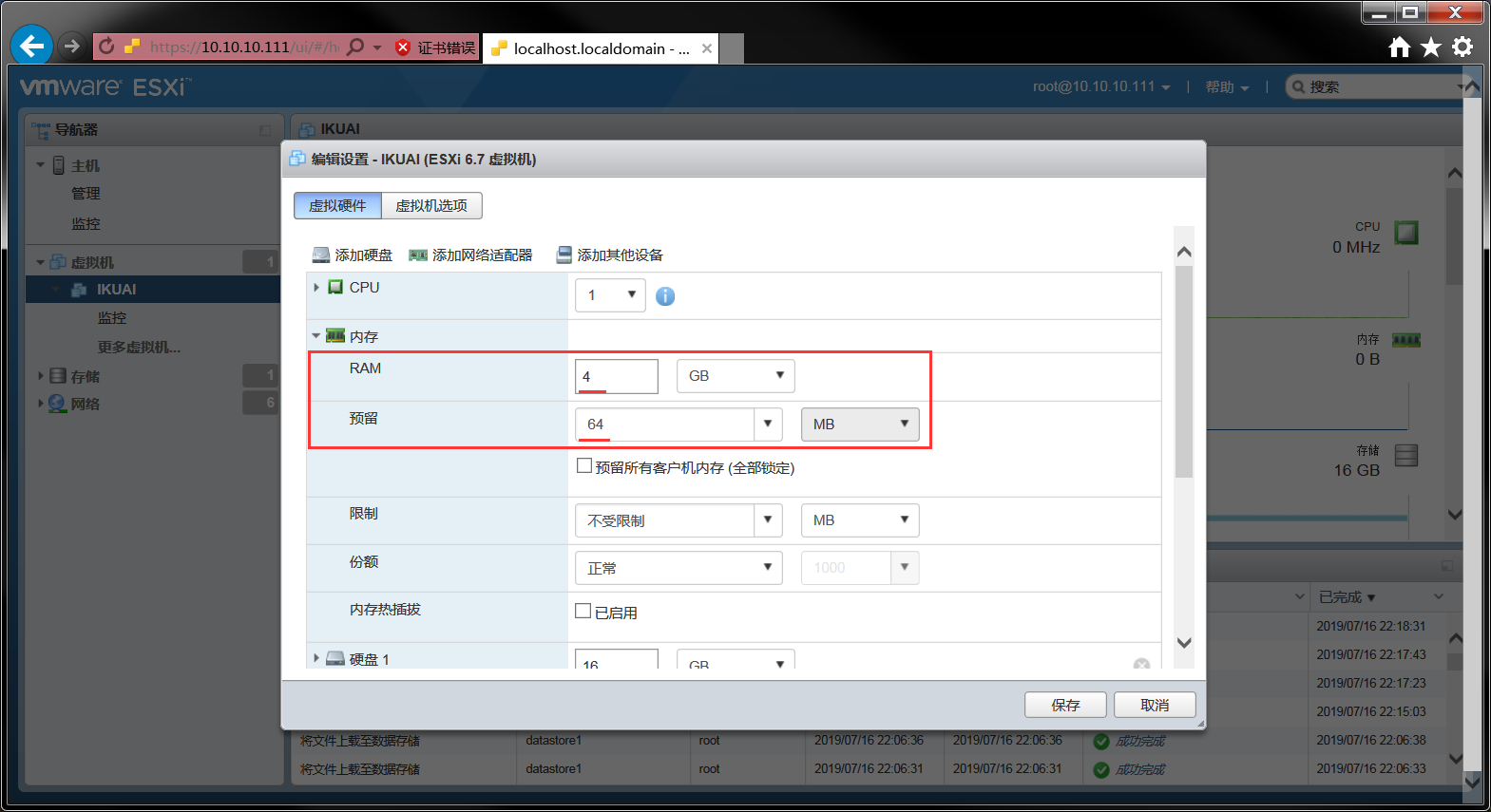Click the VMware ESXi logo
1491x812 pixels.
[105, 87]
